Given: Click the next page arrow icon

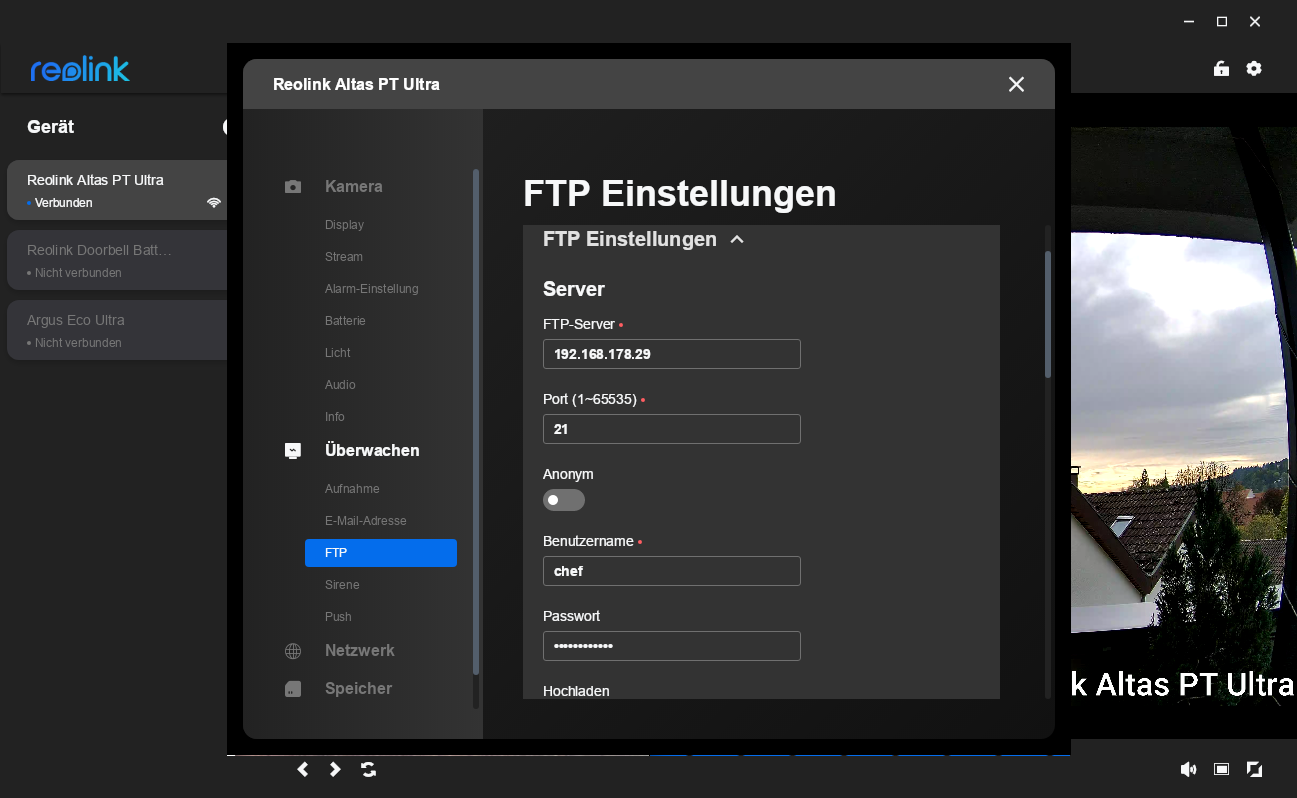Looking at the screenshot, I should [336, 769].
